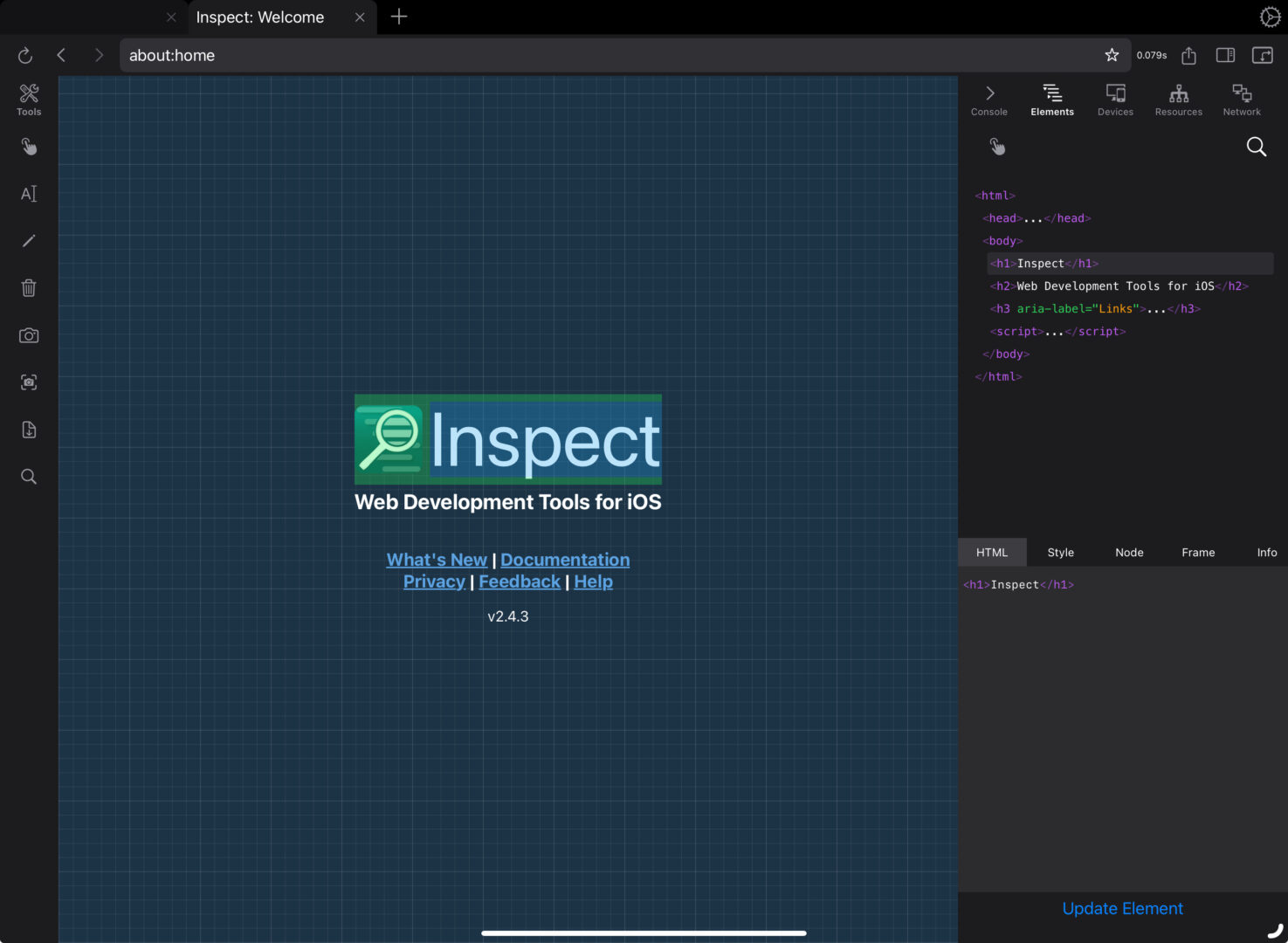This screenshot has height=943, width=1288.
Task: Expand the h3 Links node
Action: (x=1095, y=309)
